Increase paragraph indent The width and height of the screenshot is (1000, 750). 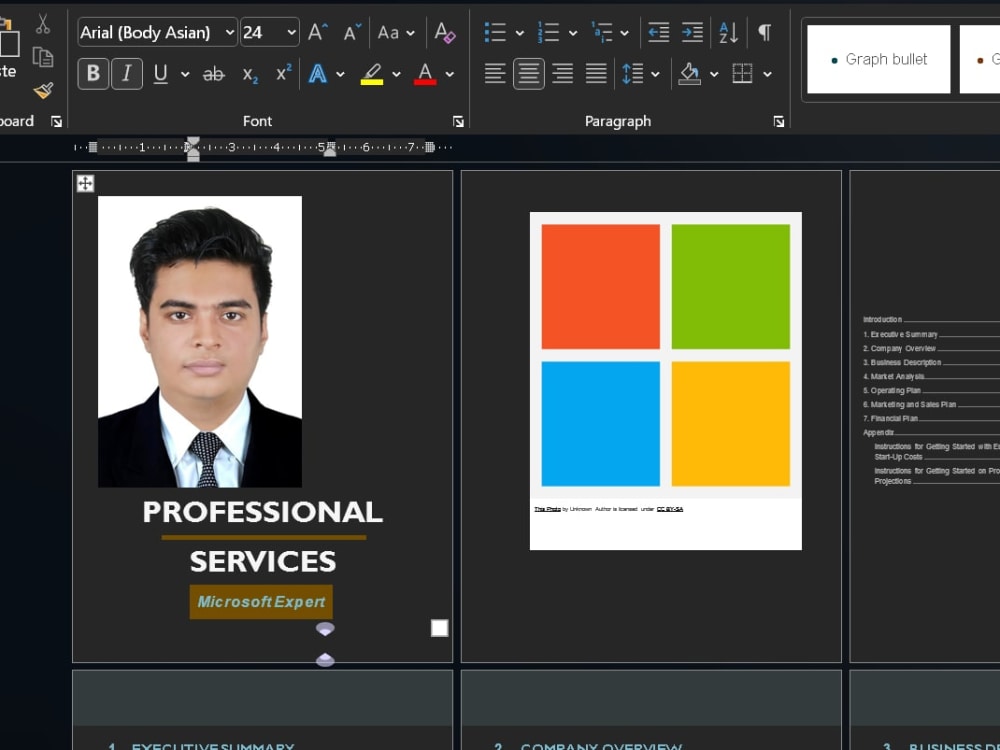coord(692,32)
